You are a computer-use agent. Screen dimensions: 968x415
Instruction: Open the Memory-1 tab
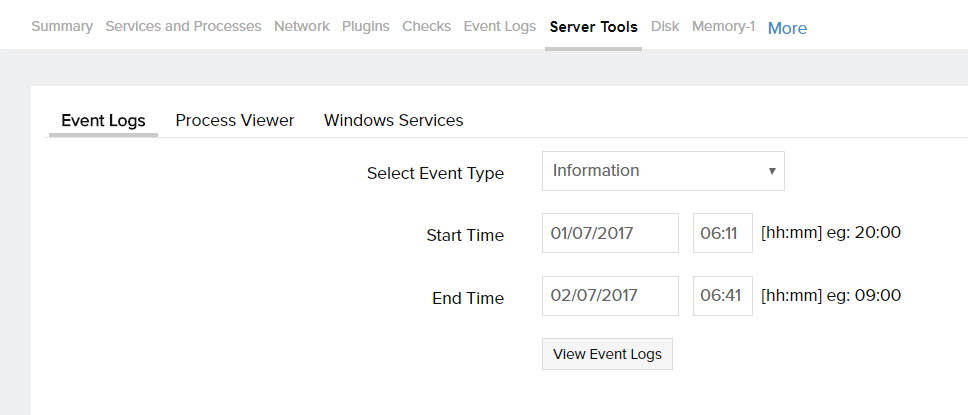[x=723, y=27]
